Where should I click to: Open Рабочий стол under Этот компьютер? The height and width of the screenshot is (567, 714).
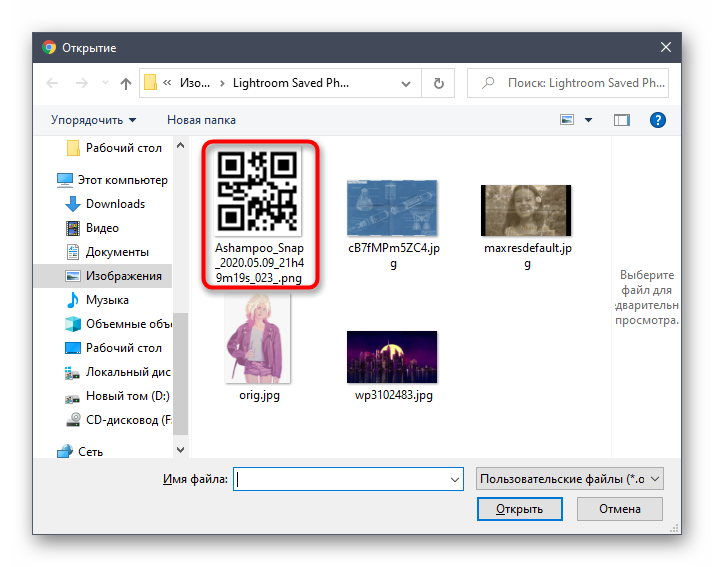pyautogui.click(x=114, y=348)
